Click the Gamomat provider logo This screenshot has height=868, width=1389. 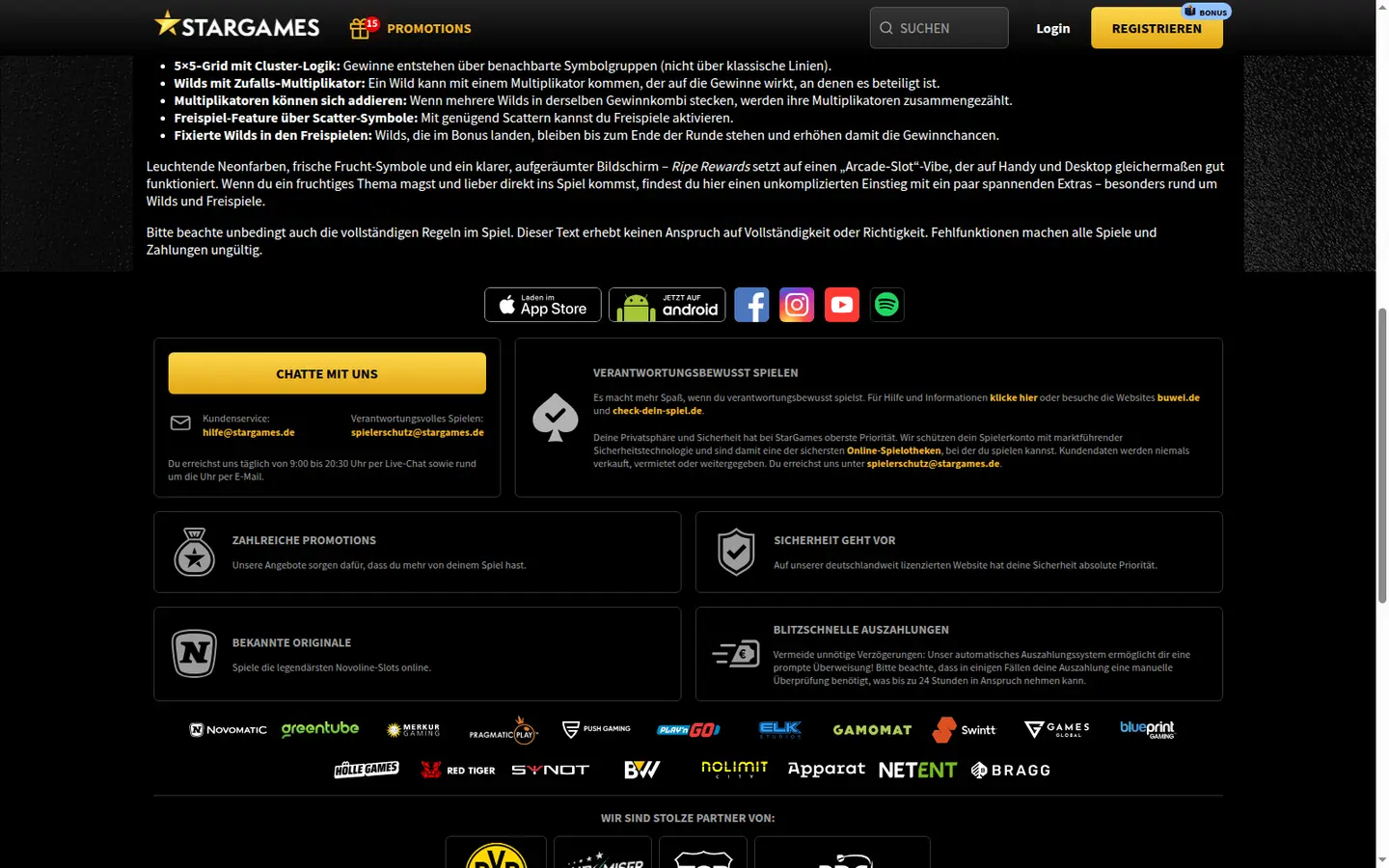click(x=872, y=730)
